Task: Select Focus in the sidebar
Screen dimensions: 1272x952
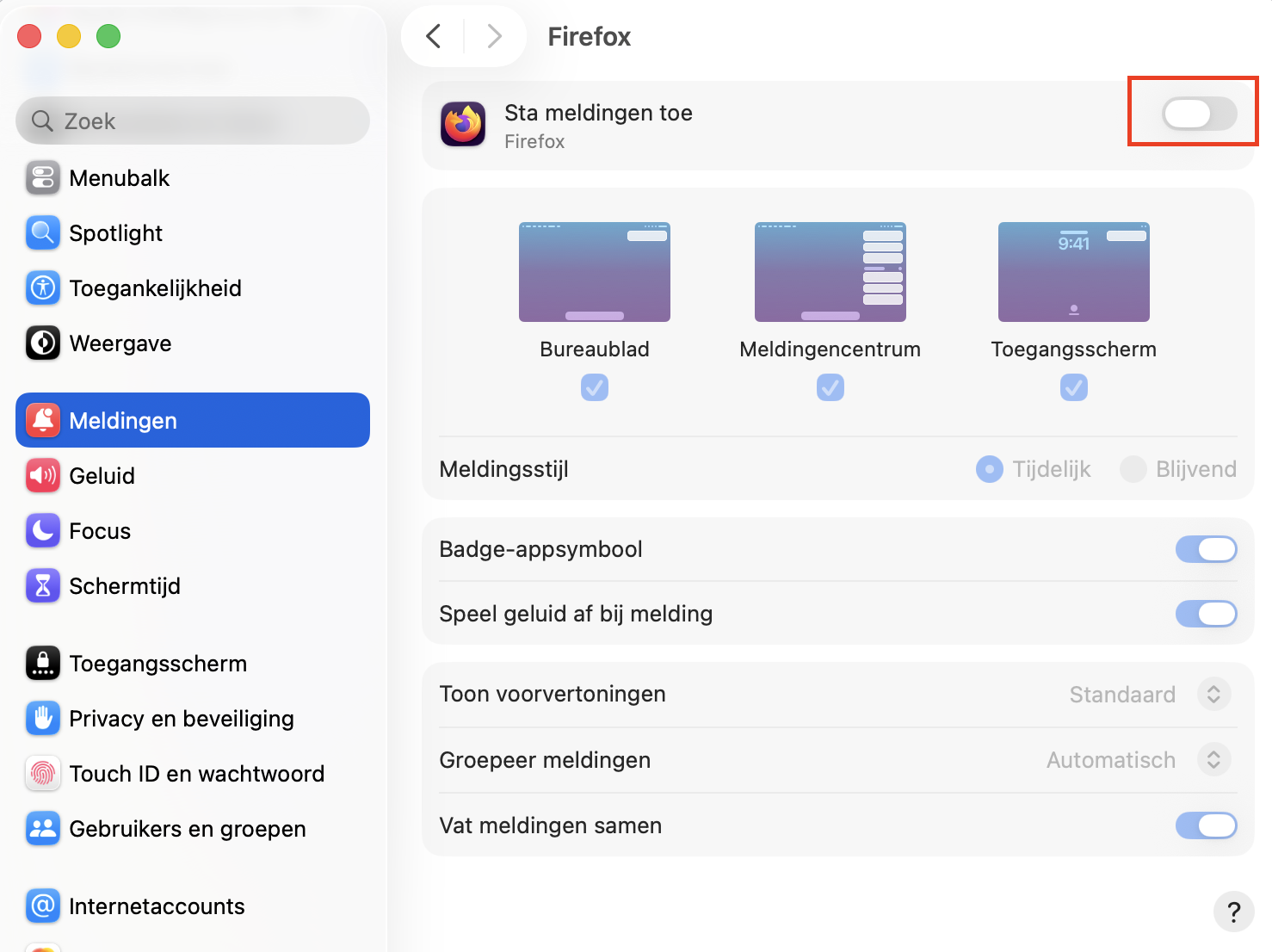Action: (193, 531)
